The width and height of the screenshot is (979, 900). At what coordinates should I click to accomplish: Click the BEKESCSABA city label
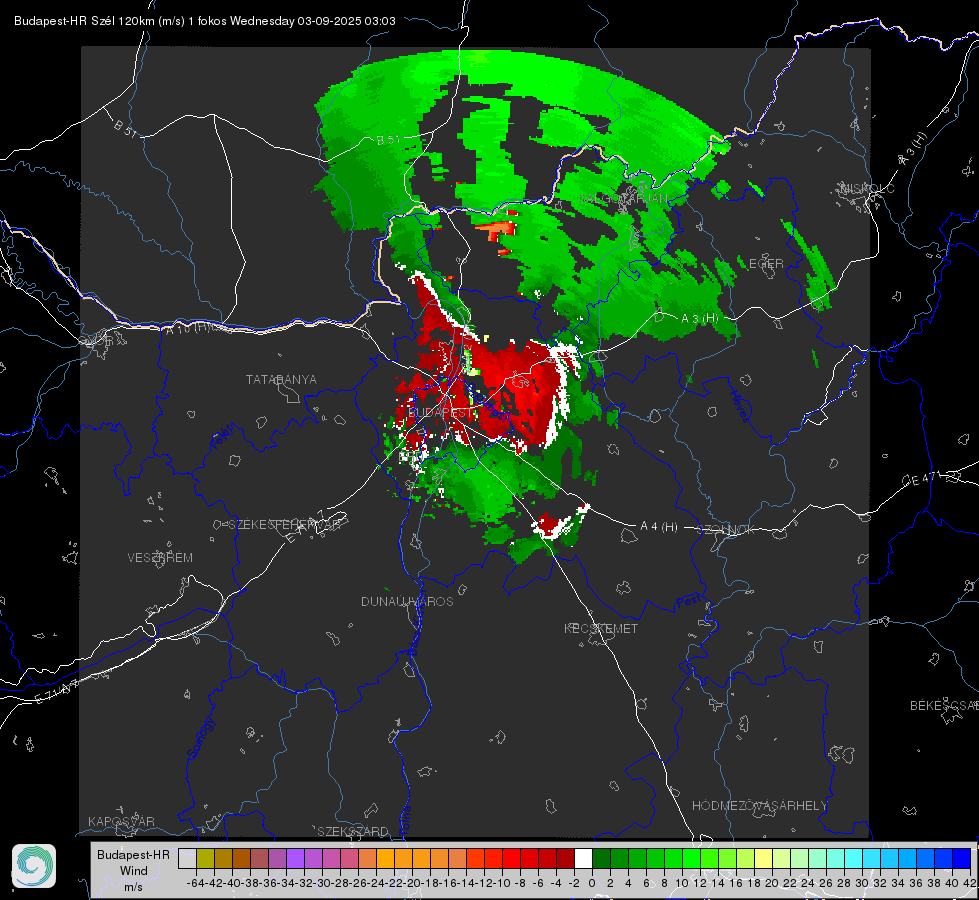[944, 706]
